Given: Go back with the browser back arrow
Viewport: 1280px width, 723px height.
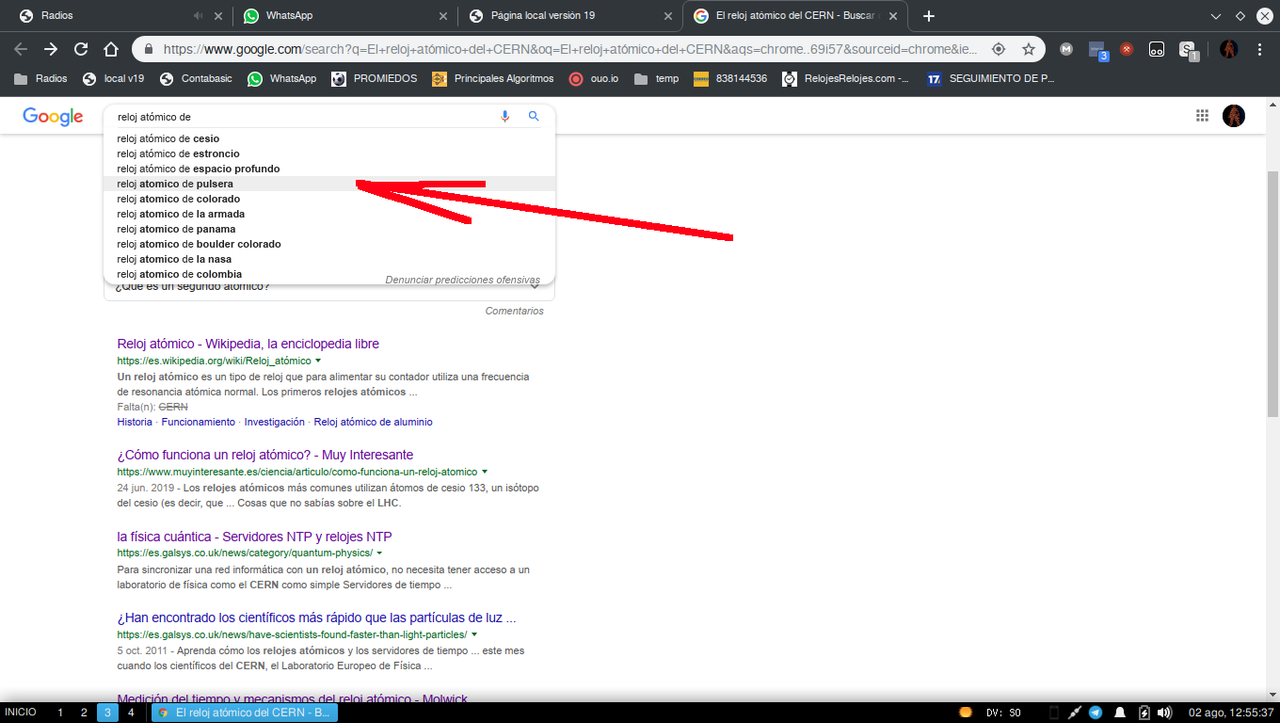Looking at the screenshot, I should pyautogui.click(x=21, y=49).
